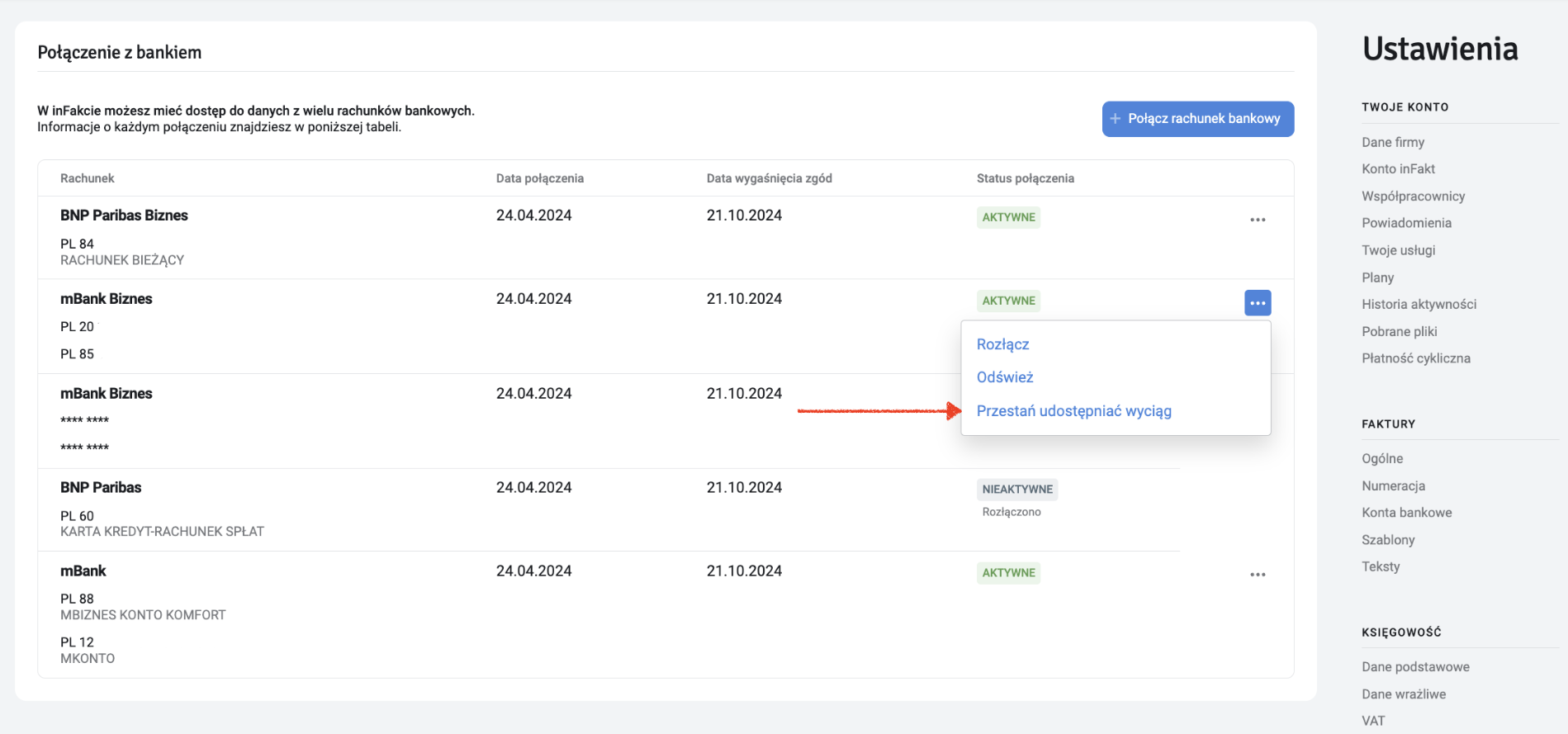Viewport: 1568px width, 734px height.
Task: Click the MKONTO account label
Action: pyautogui.click(x=88, y=659)
